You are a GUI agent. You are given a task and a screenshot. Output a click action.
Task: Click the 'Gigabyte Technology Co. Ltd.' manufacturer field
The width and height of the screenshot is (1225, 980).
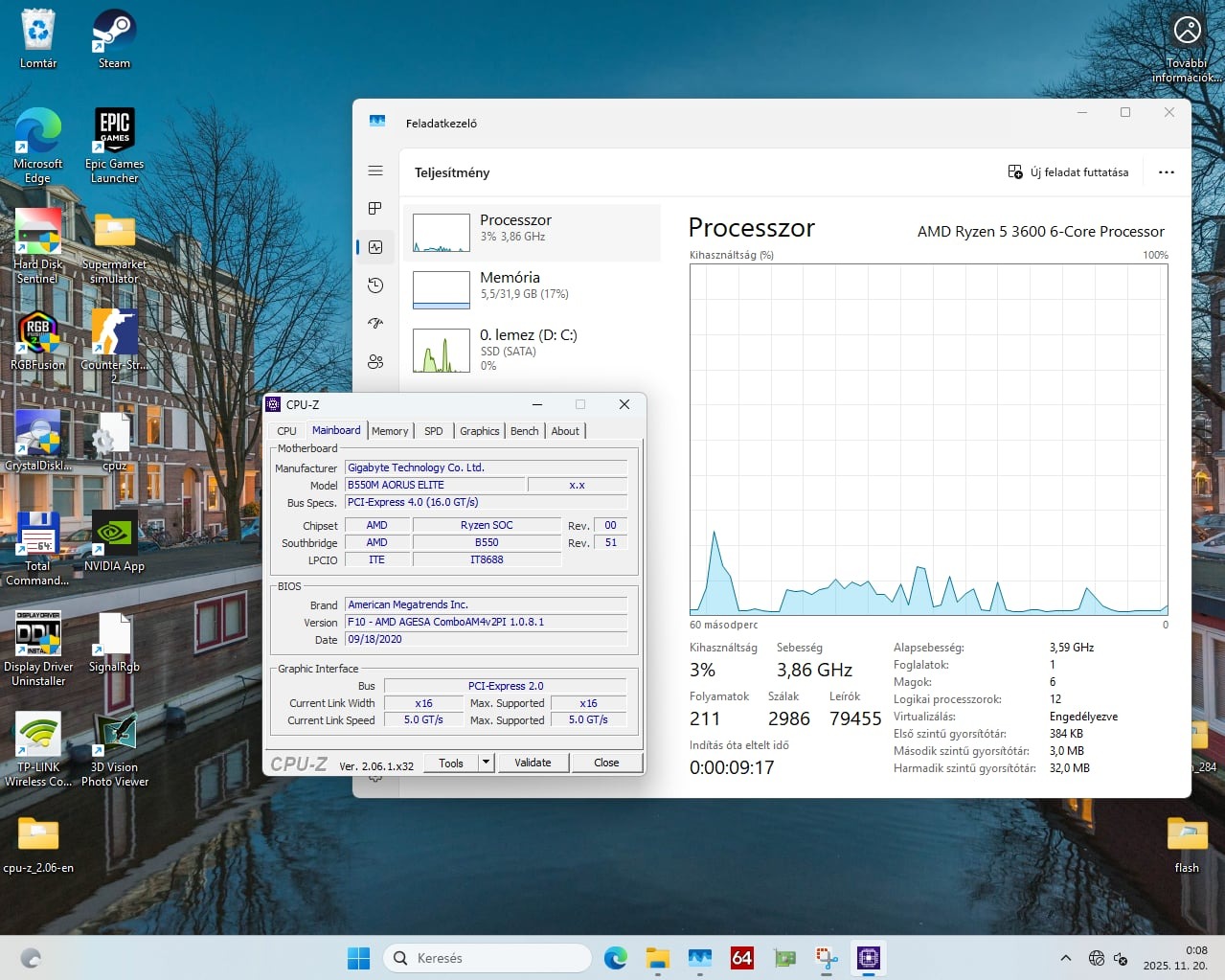point(487,467)
